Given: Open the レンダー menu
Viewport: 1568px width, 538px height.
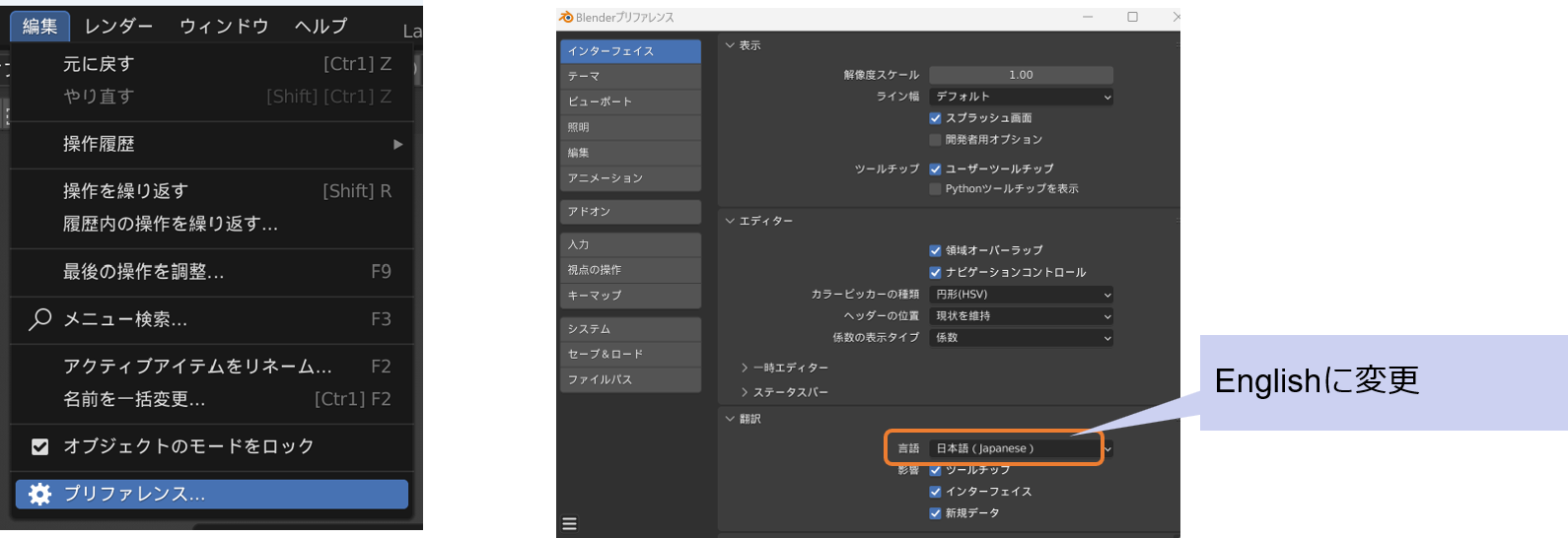Looking at the screenshot, I should click(118, 26).
